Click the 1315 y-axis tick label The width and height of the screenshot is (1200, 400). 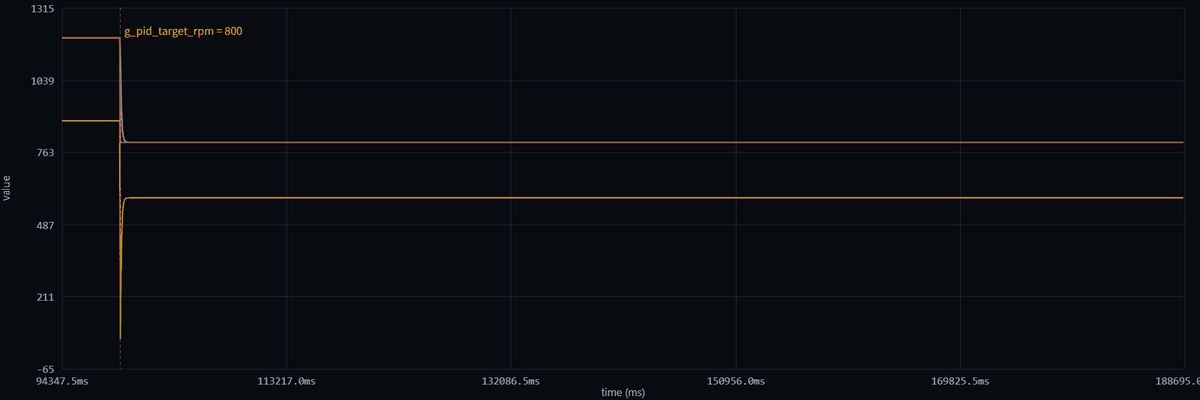click(45, 9)
